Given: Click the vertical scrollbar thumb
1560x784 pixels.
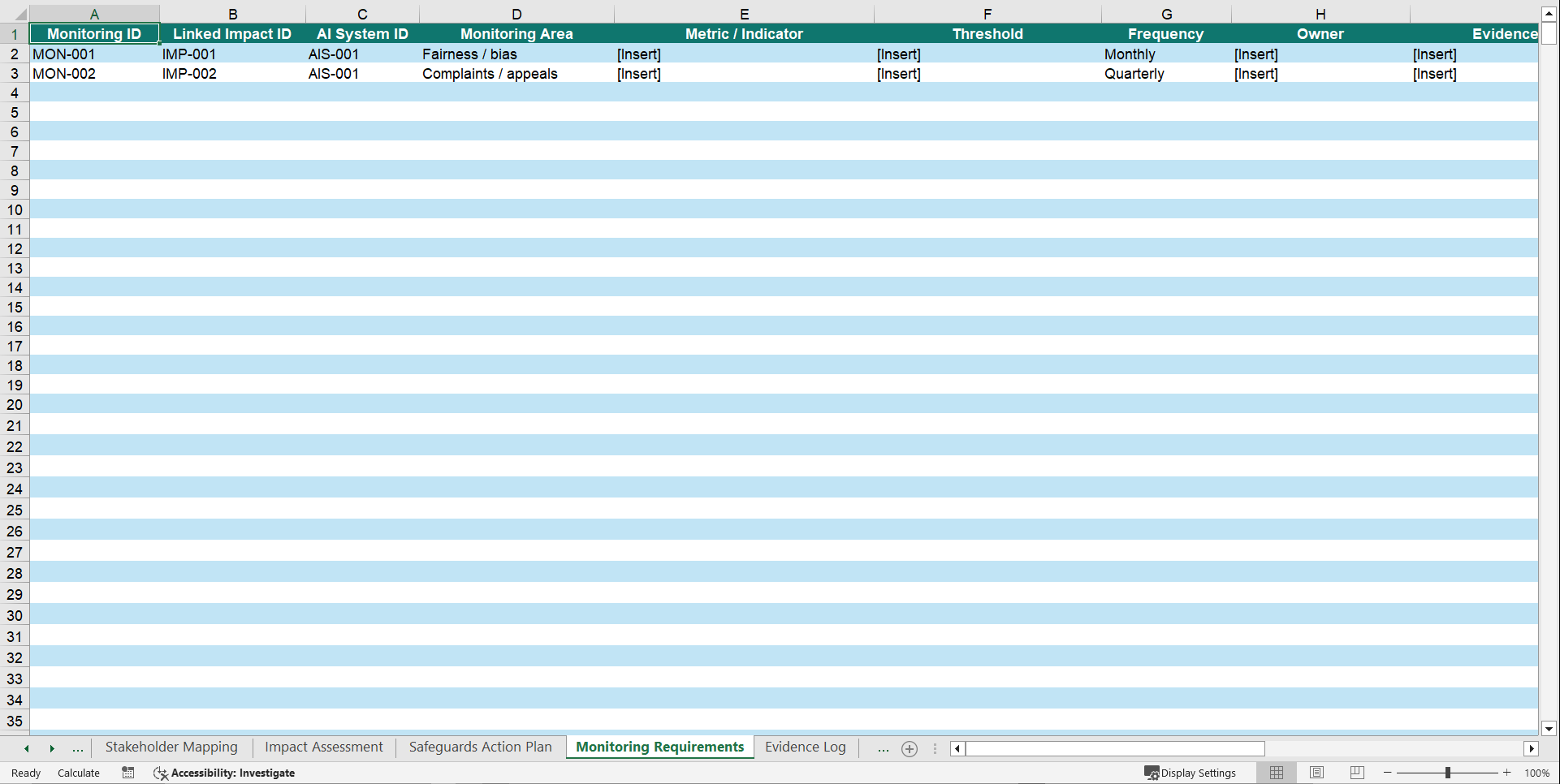Looking at the screenshot, I should pos(1549,32).
